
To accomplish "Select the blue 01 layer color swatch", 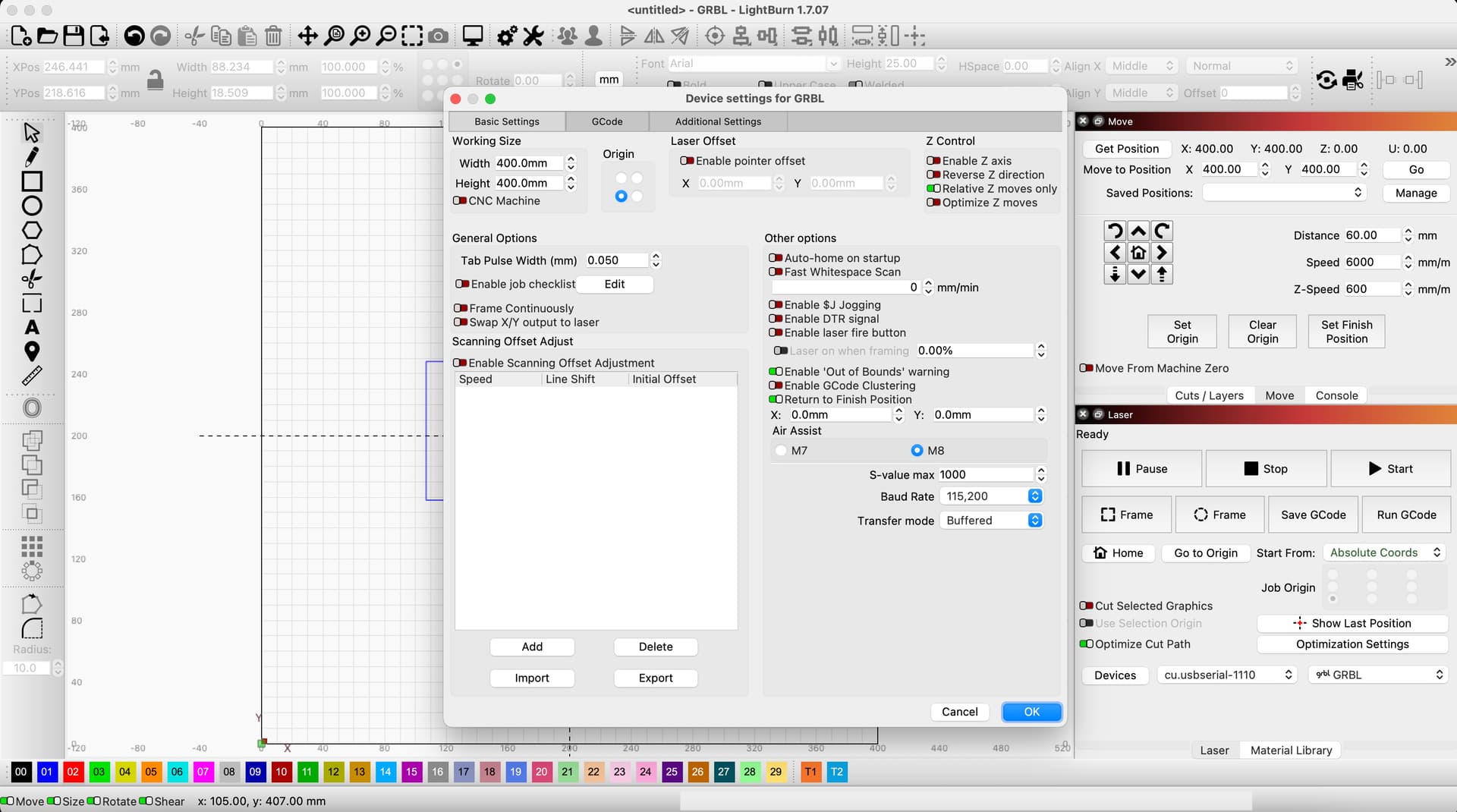I will pyautogui.click(x=47, y=772).
